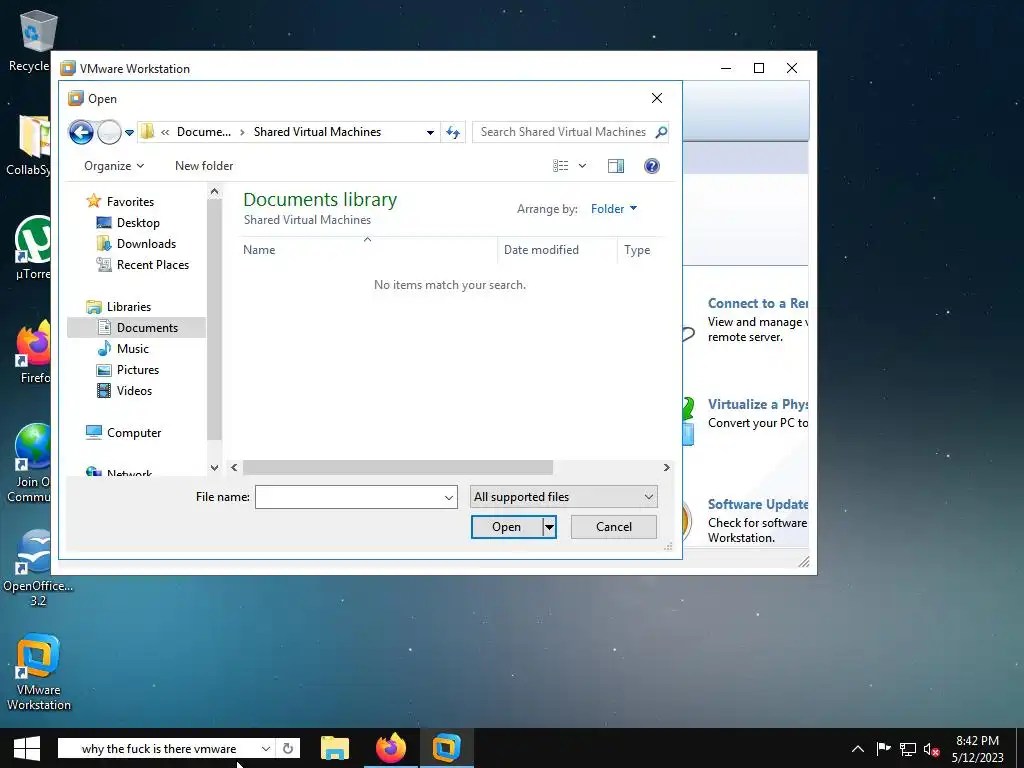Open File Explorer from the taskbar
The height and width of the screenshot is (768, 1024).
335,748
